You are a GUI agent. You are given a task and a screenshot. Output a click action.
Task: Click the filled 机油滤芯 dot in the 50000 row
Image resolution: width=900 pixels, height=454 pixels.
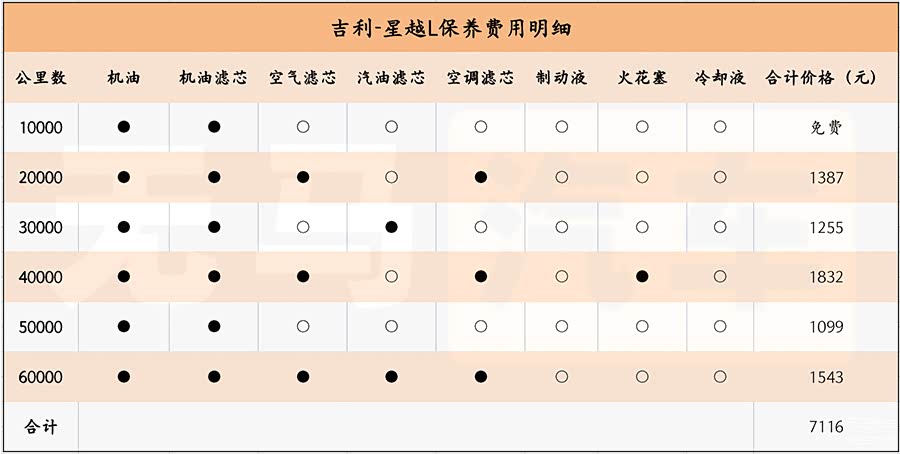(x=214, y=327)
